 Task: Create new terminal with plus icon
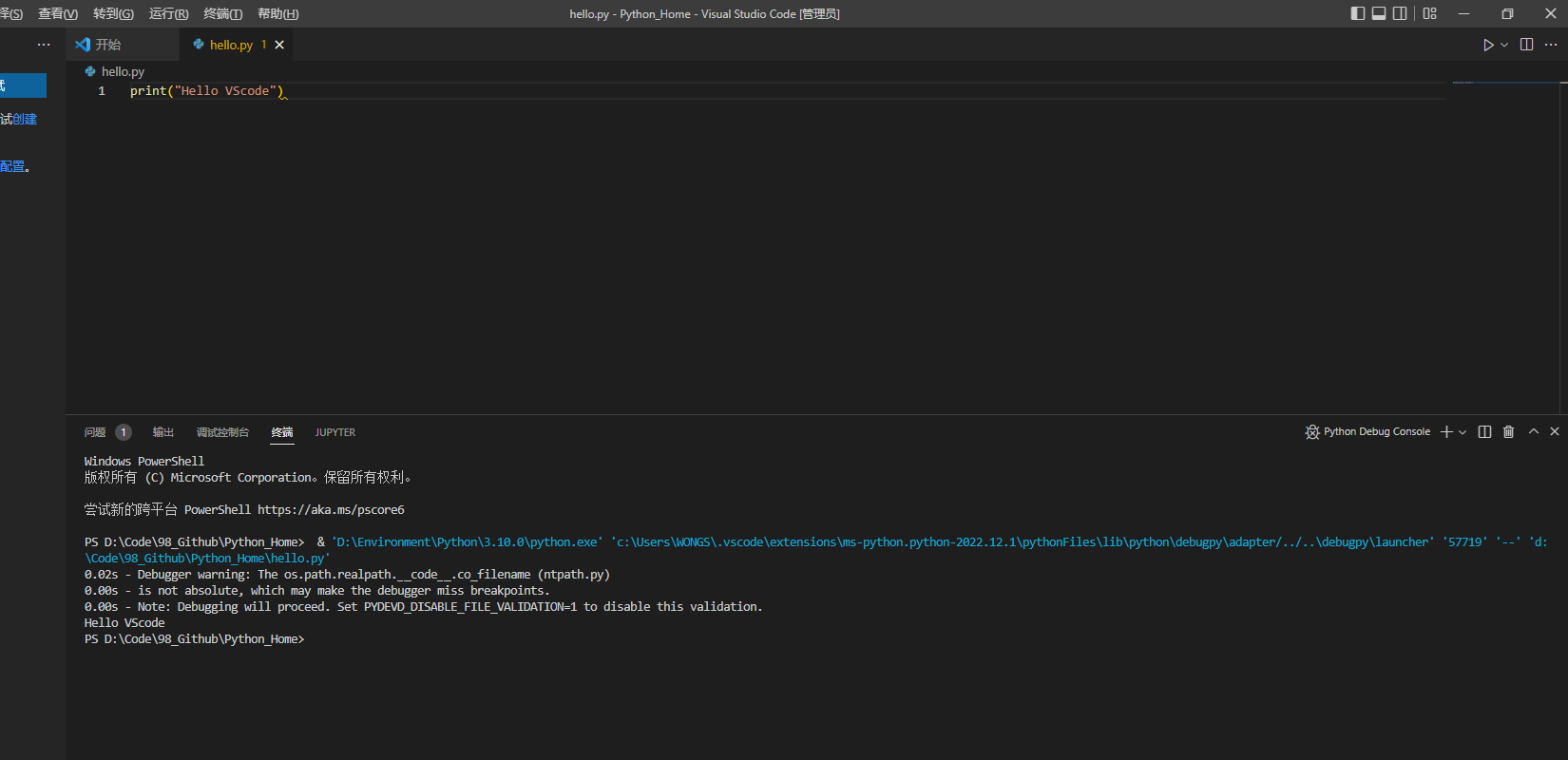pyautogui.click(x=1446, y=431)
